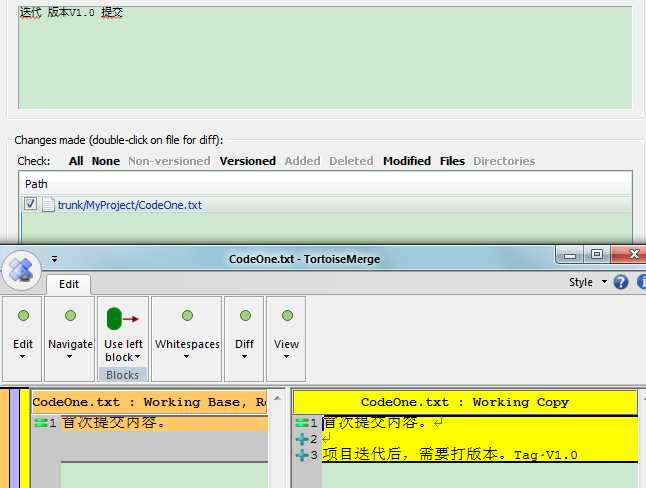This screenshot has width=646, height=488.
Task: Click the locator bar on the left edge
Action: click(x=14, y=438)
